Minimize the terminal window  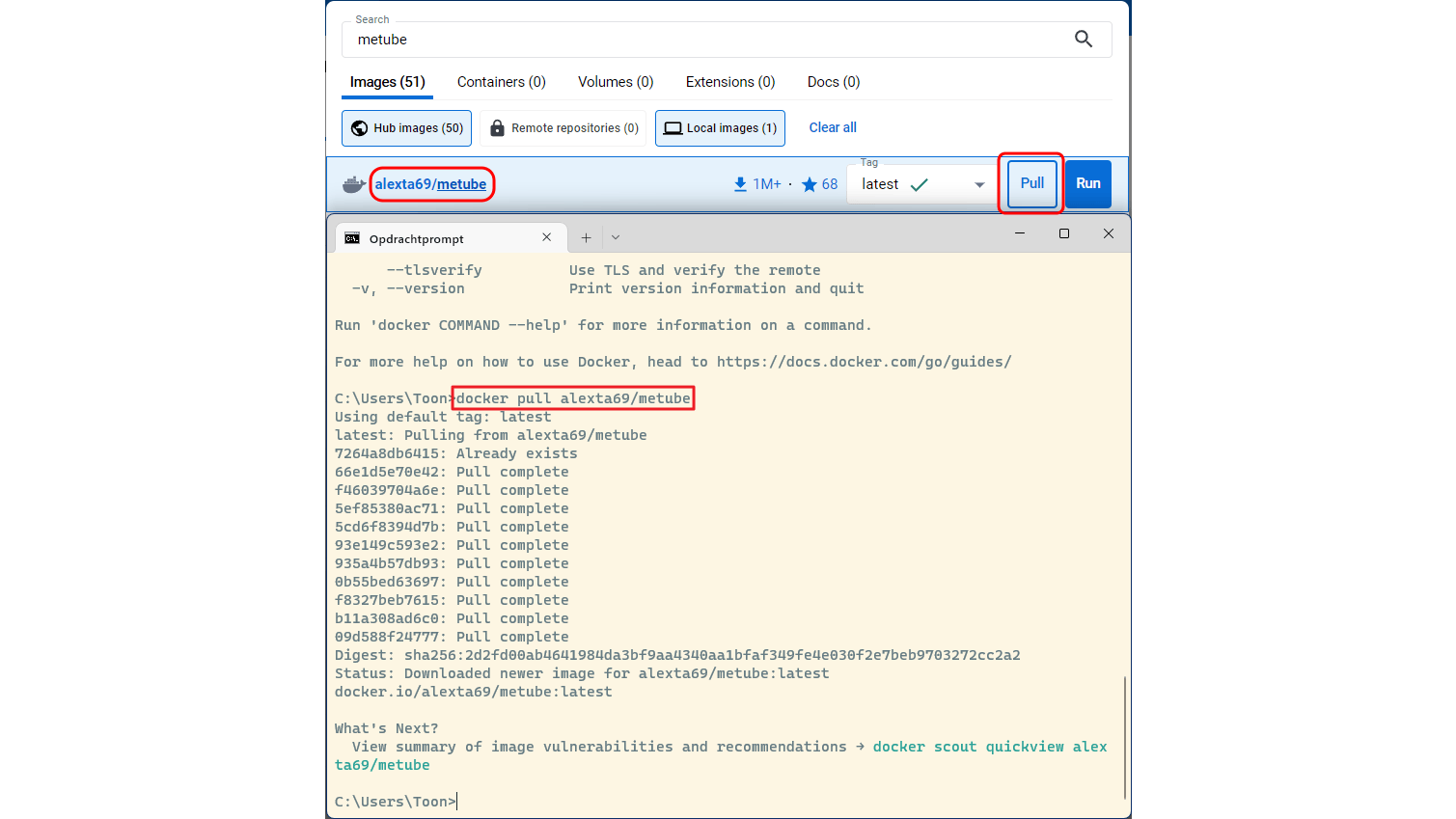[1020, 233]
